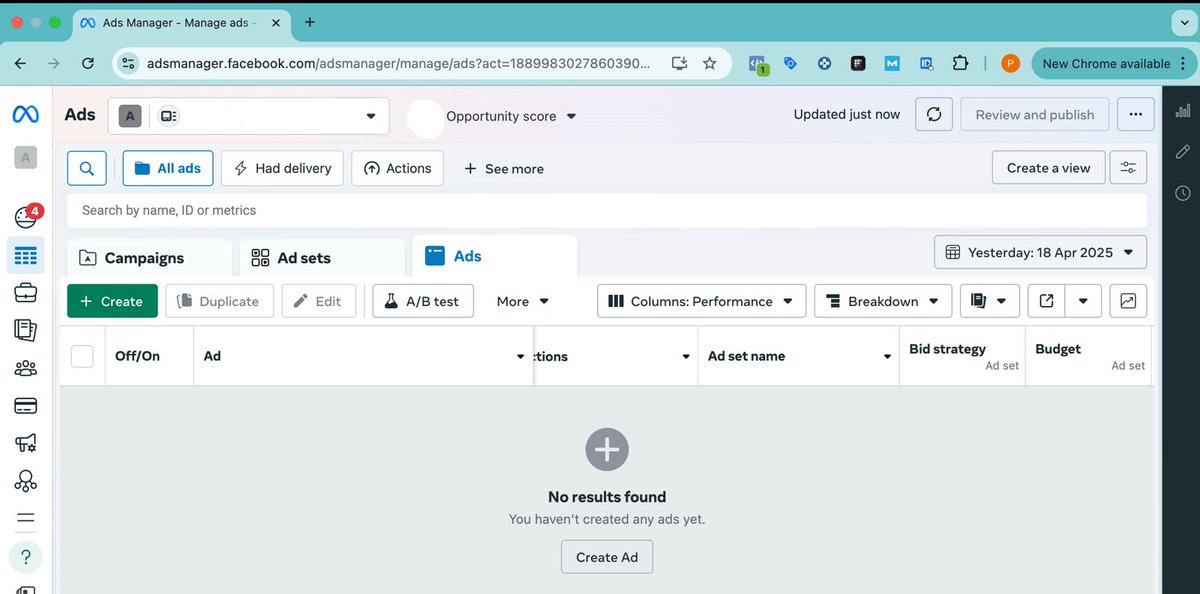Filter by Had delivery
The height and width of the screenshot is (594, 1200).
[283, 168]
